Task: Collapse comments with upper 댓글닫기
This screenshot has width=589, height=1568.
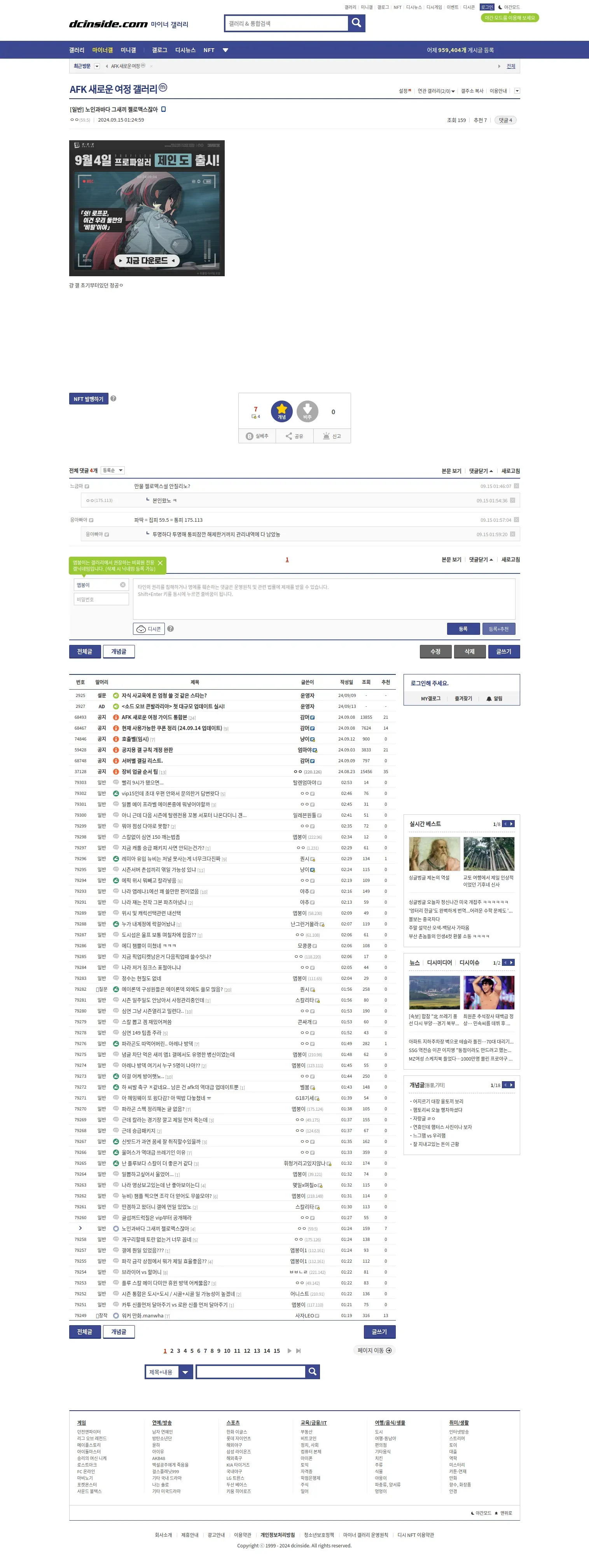Action: pyautogui.click(x=481, y=470)
